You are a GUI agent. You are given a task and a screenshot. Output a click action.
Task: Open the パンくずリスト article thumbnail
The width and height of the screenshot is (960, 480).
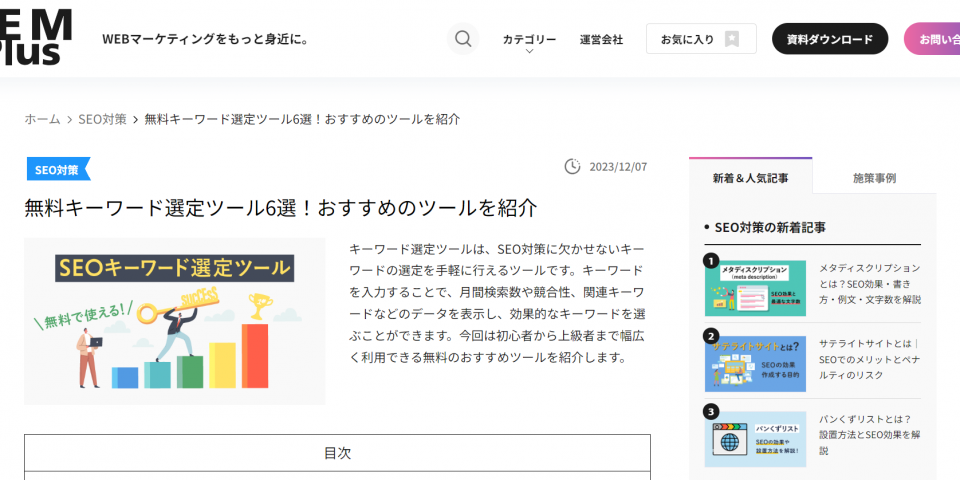point(755,440)
